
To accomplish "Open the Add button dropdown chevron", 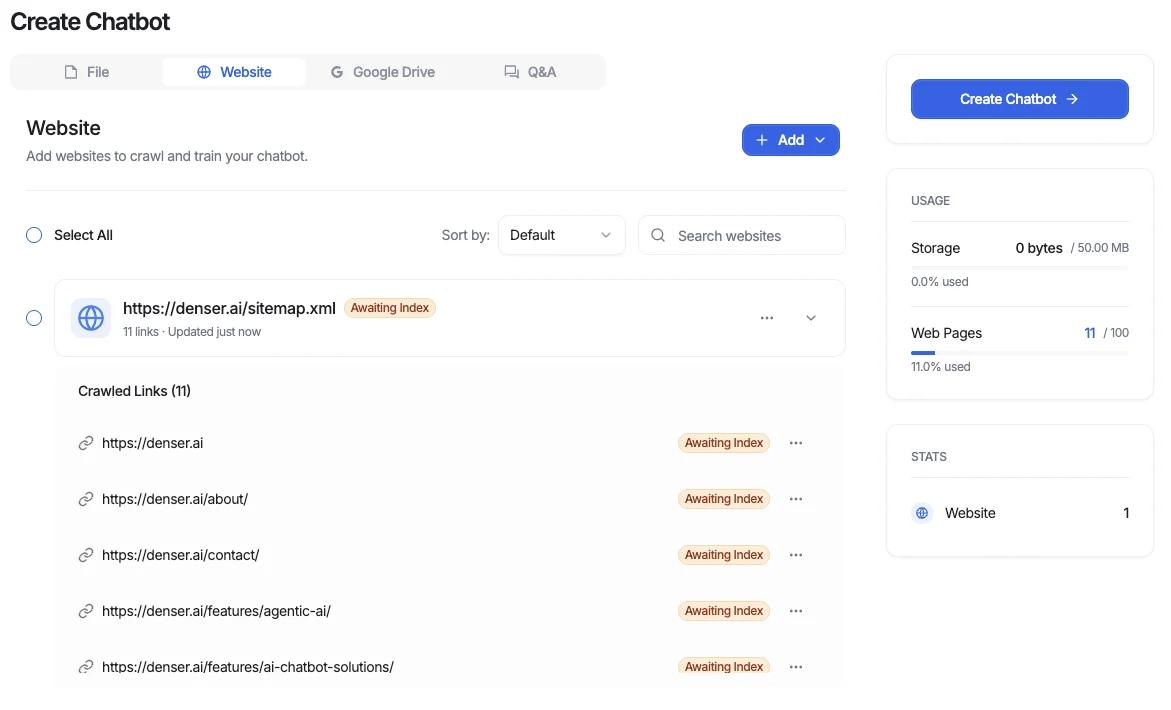I will click(820, 140).
